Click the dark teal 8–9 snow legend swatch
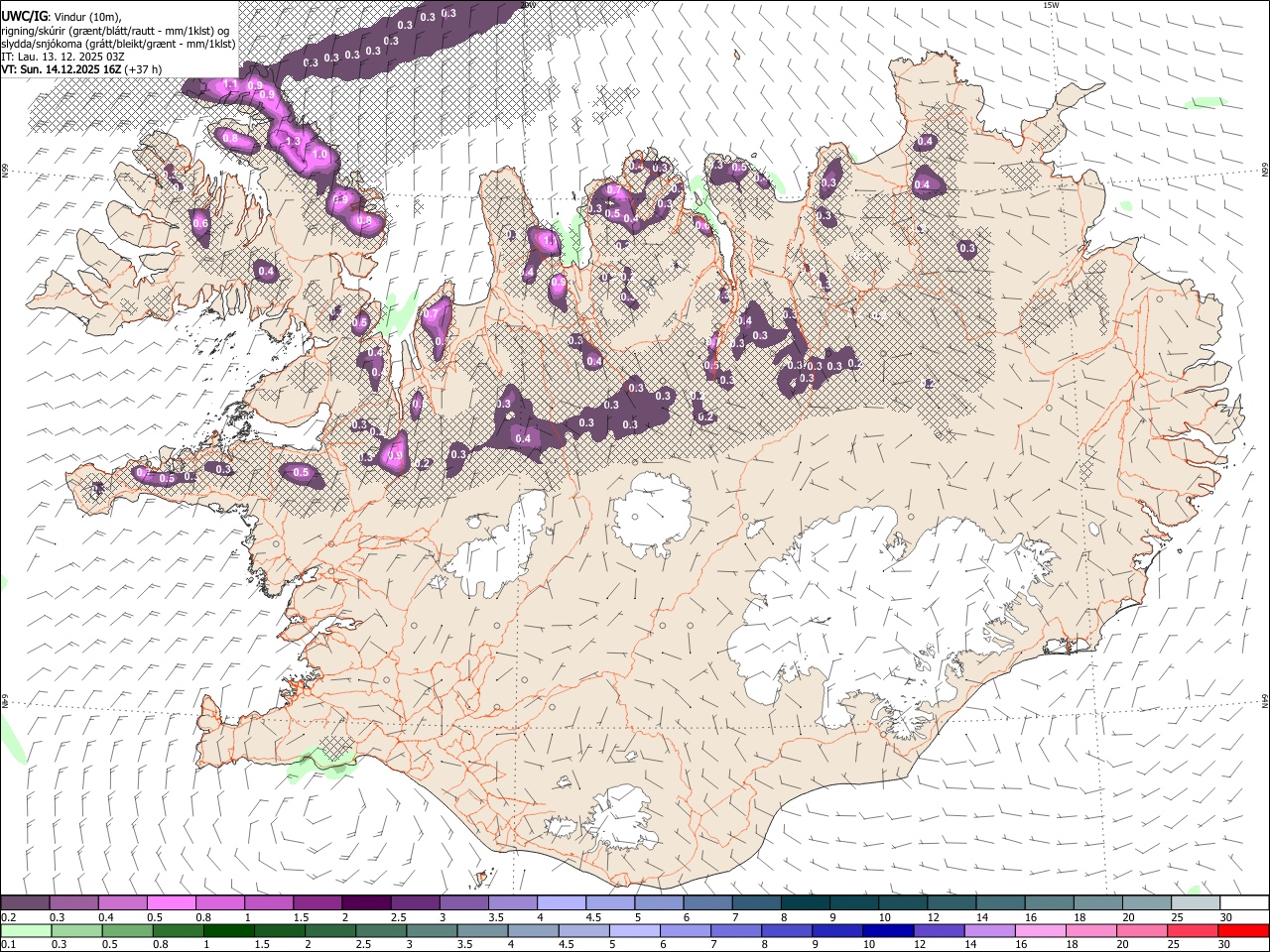Image resolution: width=1270 pixels, height=952 pixels. coord(805,903)
